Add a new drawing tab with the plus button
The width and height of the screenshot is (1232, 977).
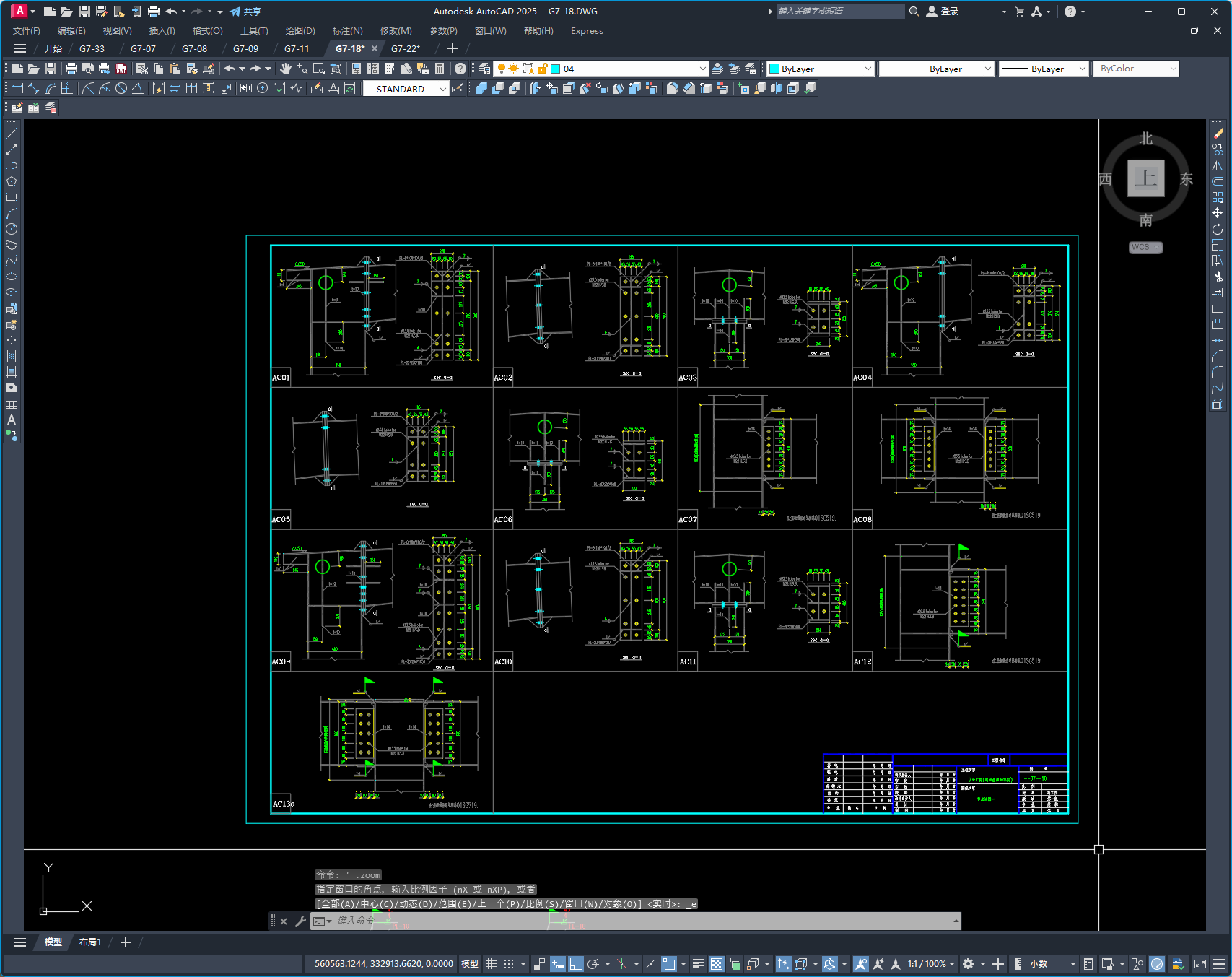pyautogui.click(x=453, y=48)
